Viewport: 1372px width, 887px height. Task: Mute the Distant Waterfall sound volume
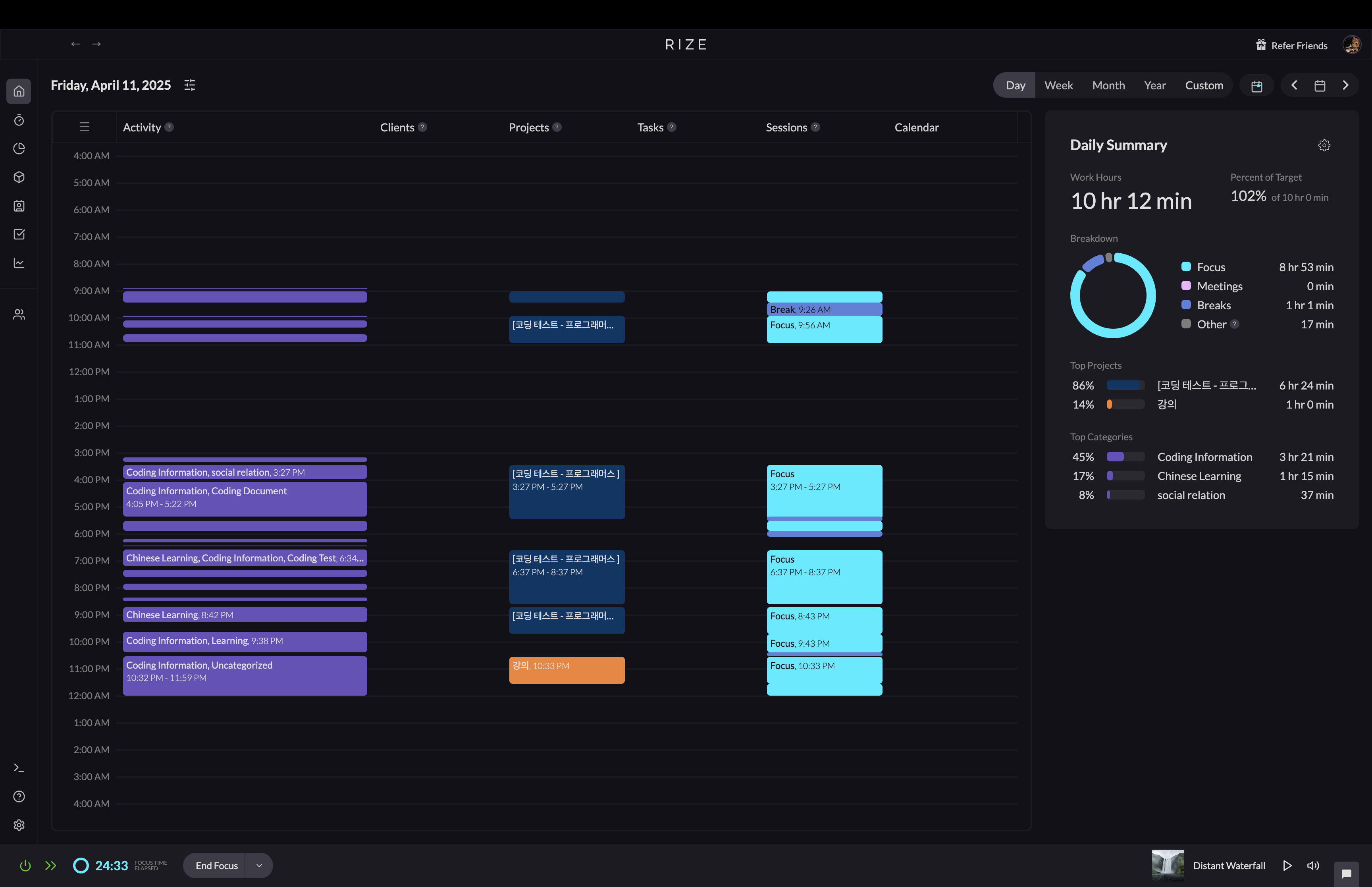(1313, 866)
